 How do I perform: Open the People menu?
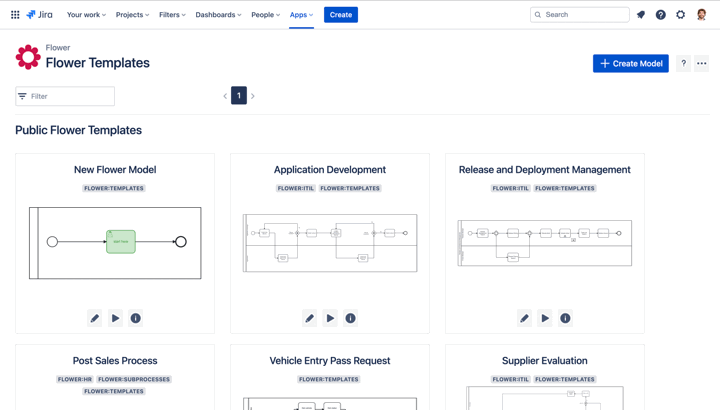coord(265,15)
